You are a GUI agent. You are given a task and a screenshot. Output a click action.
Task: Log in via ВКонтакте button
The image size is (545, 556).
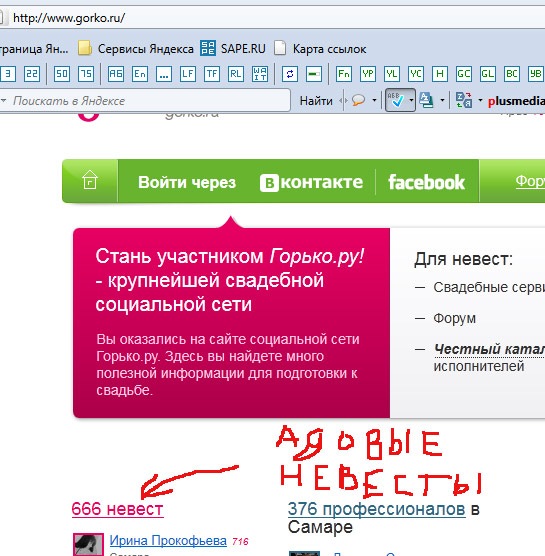tap(311, 182)
